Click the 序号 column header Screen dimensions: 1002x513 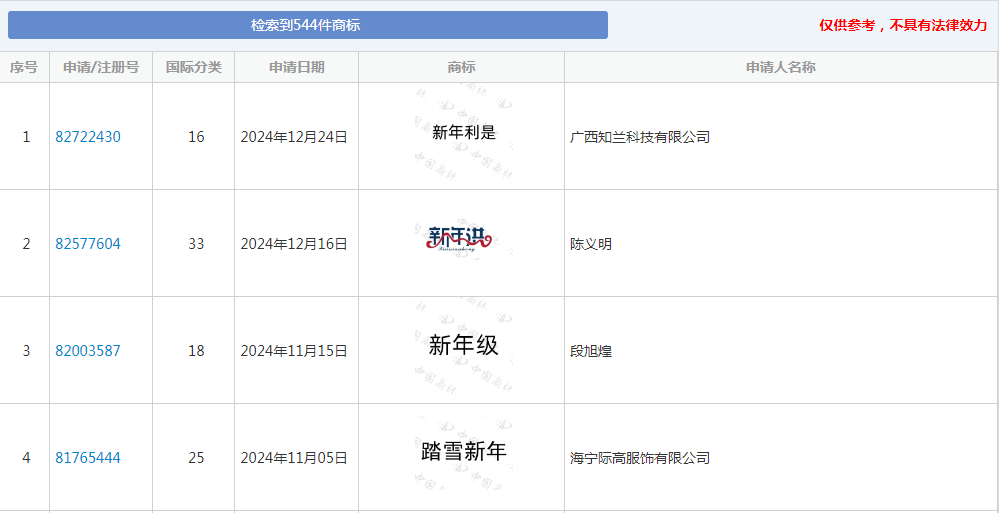(24, 67)
